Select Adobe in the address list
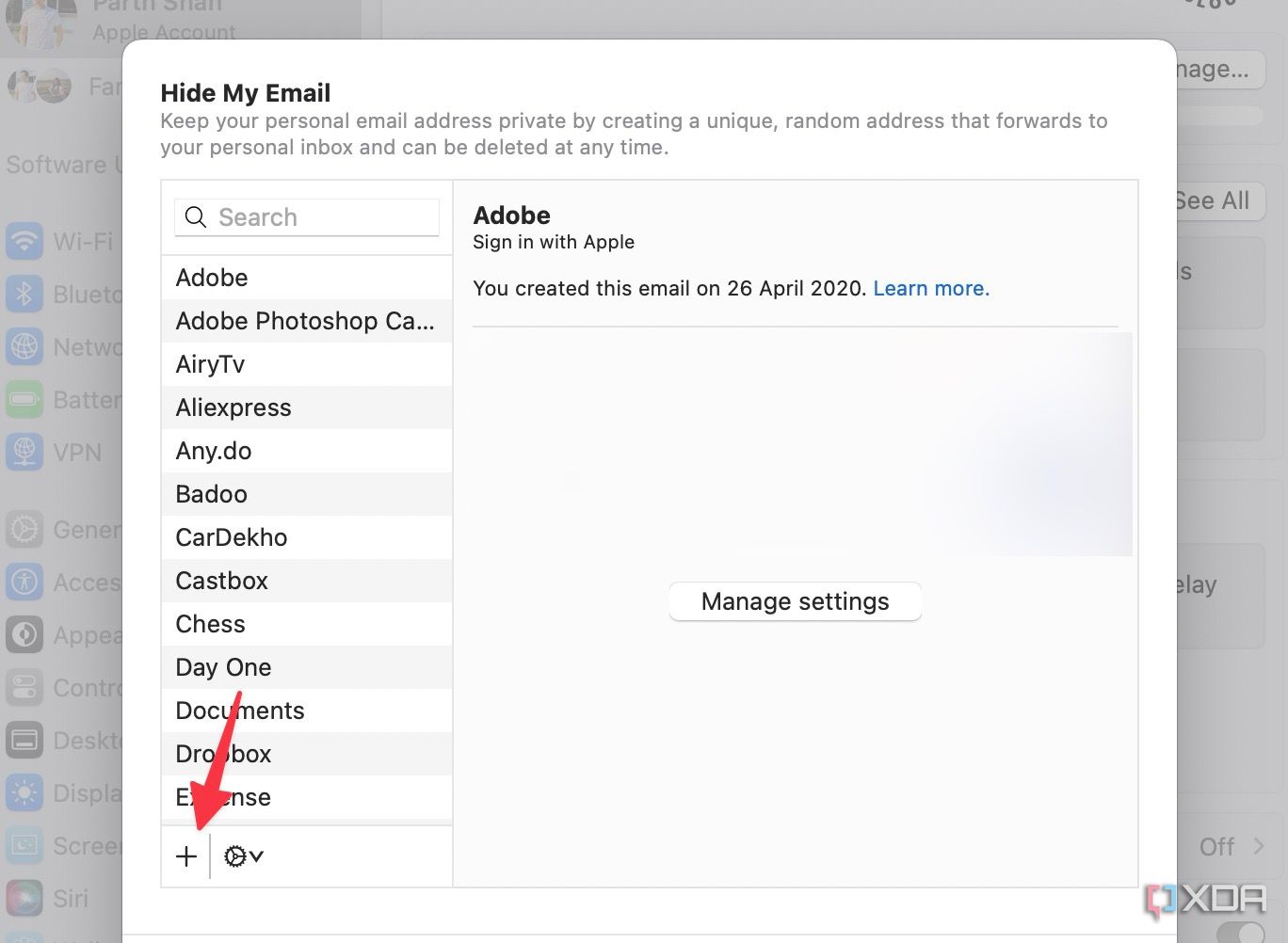1288x943 pixels. click(x=307, y=278)
